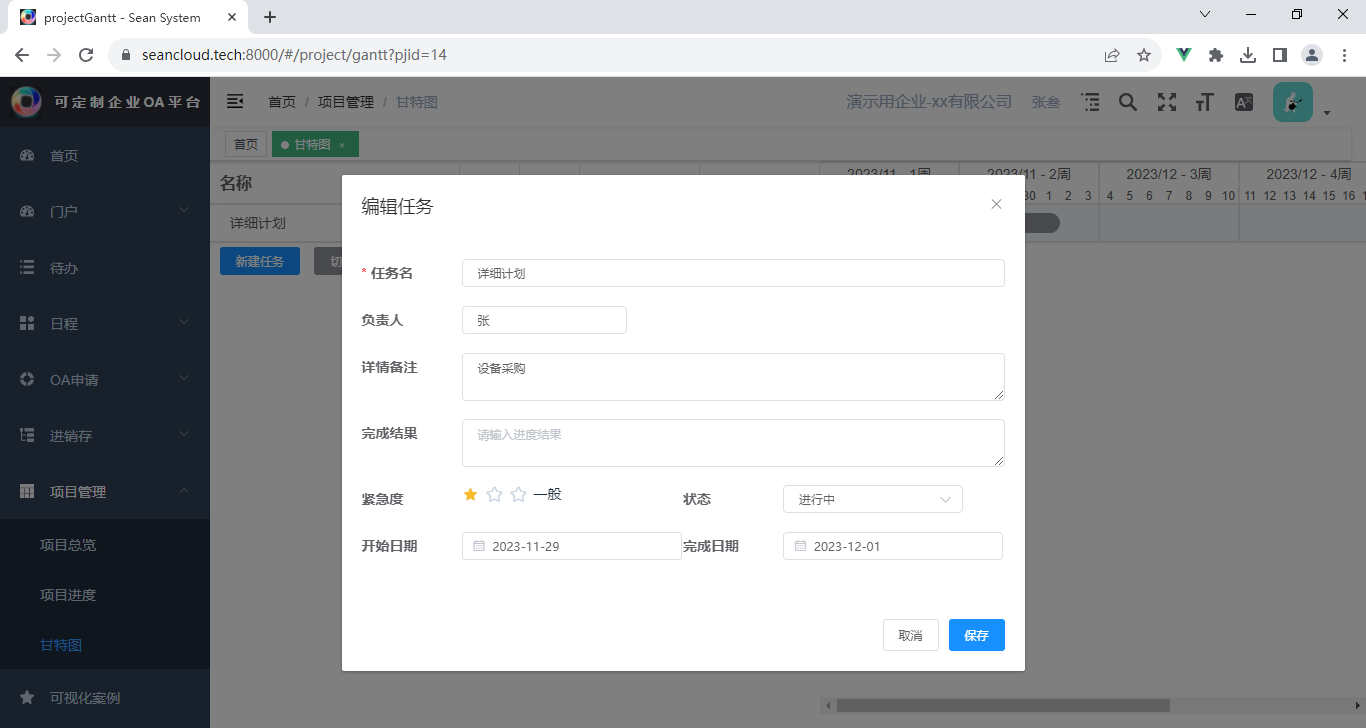The width and height of the screenshot is (1366, 728).
Task: Click the 新建任务 button
Action: click(260, 262)
